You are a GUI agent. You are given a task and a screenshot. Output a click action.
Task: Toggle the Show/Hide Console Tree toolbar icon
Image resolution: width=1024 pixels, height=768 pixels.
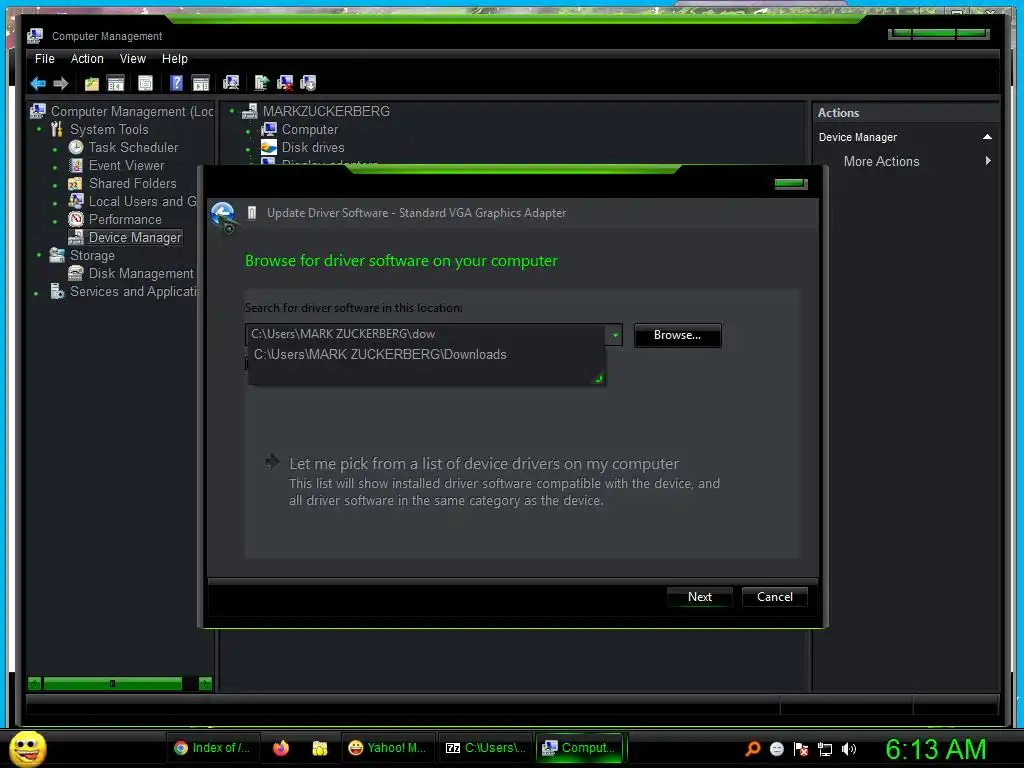(x=116, y=83)
